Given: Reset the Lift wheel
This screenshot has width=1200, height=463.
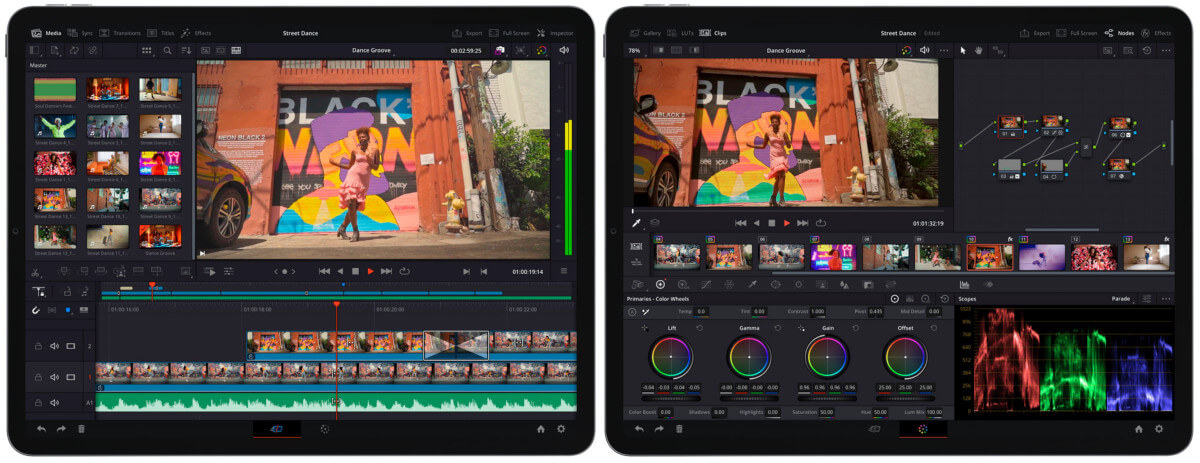Looking at the screenshot, I should click(x=698, y=328).
